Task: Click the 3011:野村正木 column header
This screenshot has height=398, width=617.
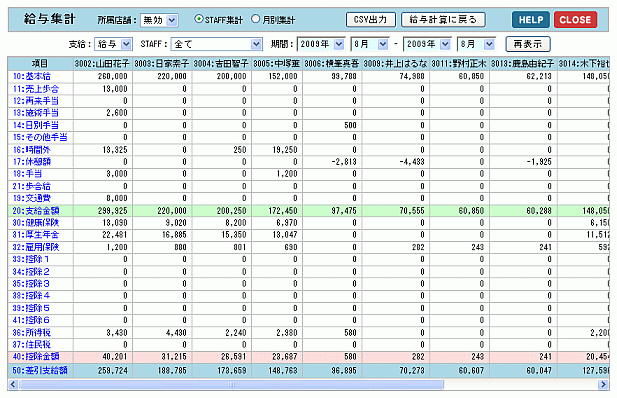Action: pos(459,63)
